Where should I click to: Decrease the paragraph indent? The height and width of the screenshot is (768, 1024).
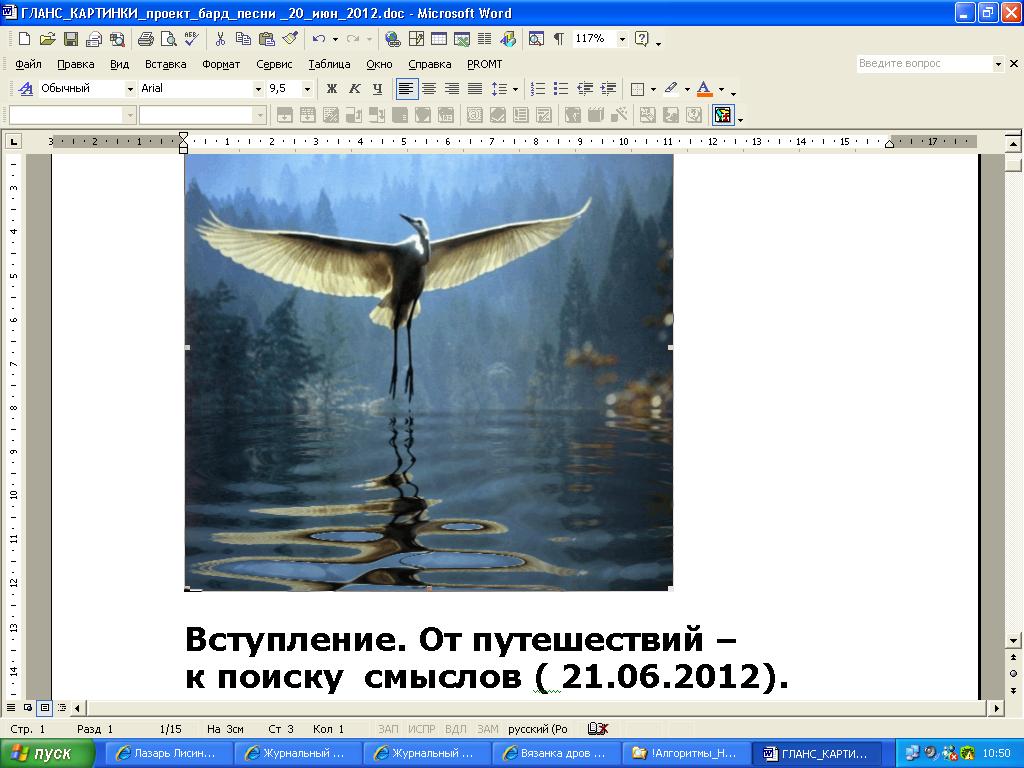[585, 89]
